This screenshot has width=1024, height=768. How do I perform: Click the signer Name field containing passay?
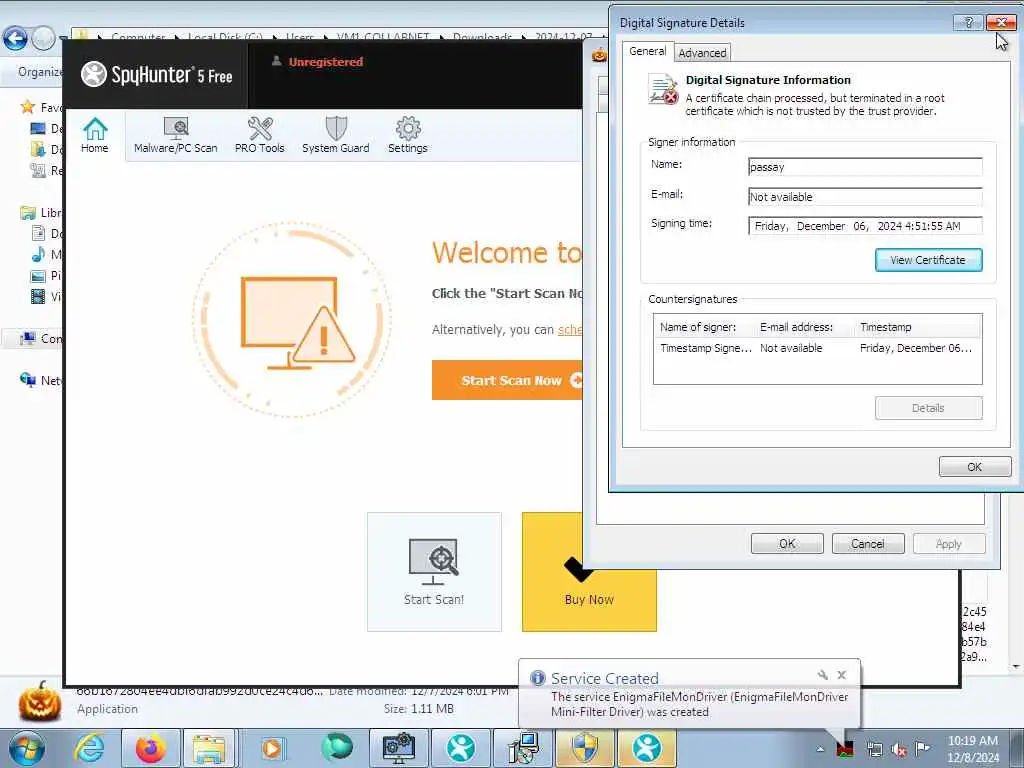coord(865,167)
